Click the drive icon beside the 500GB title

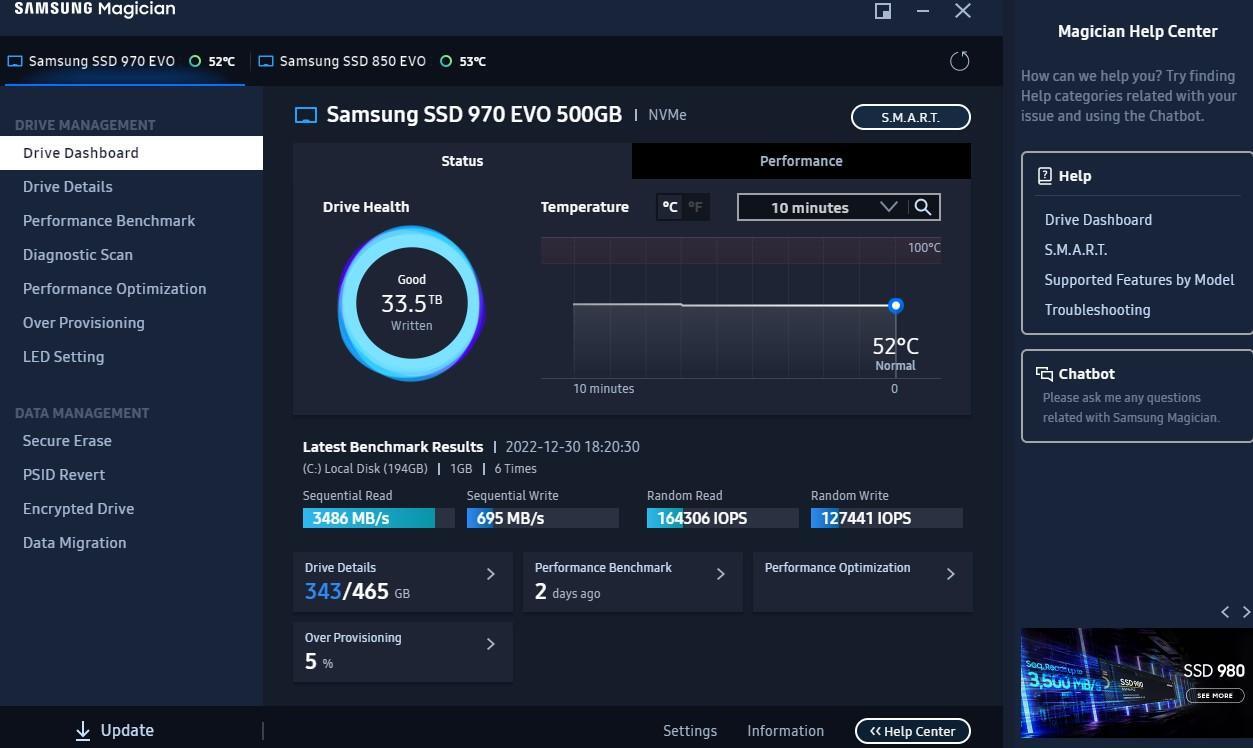pyautogui.click(x=305, y=115)
